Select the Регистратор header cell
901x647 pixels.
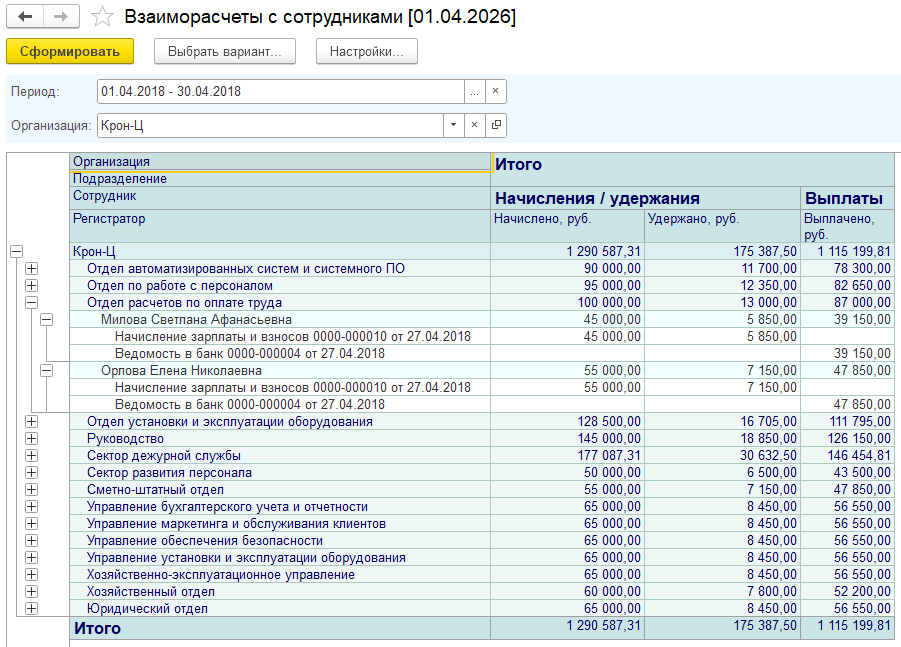click(x=280, y=226)
